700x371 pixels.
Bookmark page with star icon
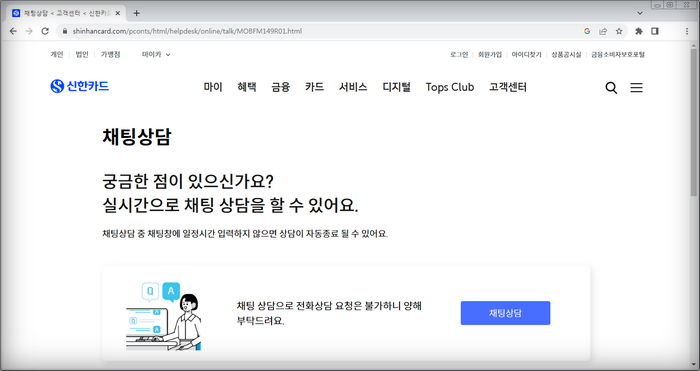click(x=619, y=31)
